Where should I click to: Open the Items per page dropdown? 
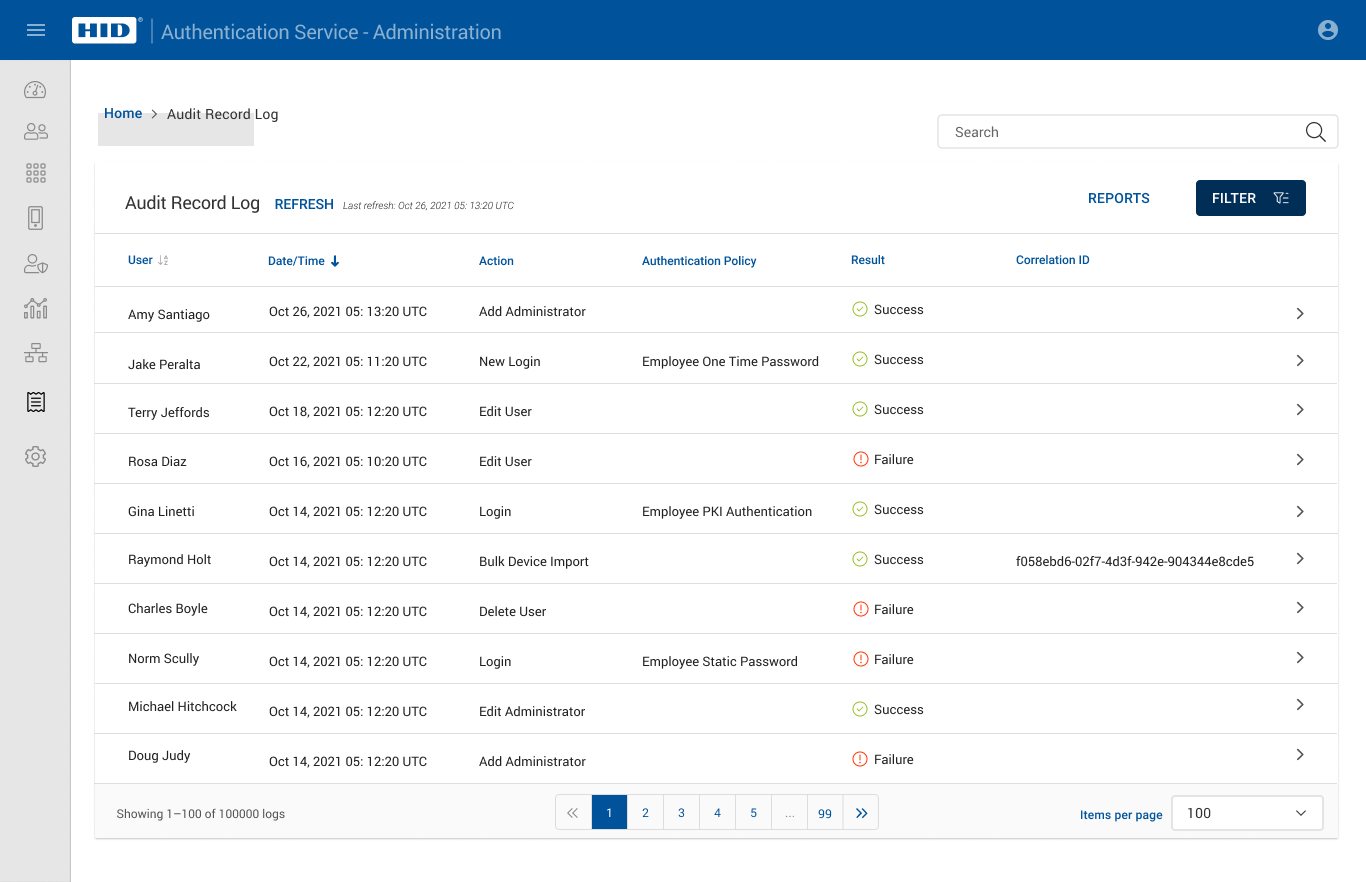tap(1247, 813)
